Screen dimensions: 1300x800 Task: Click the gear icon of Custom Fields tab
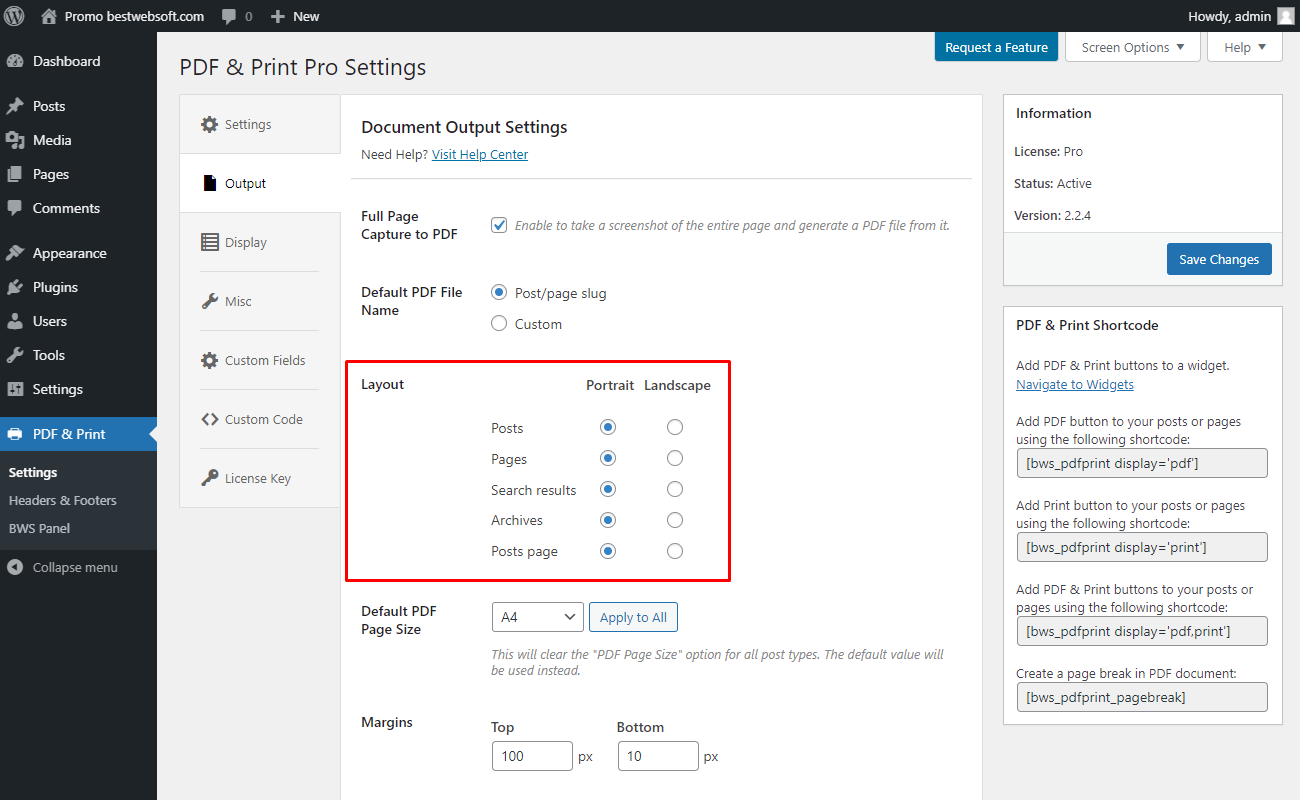pyautogui.click(x=209, y=360)
